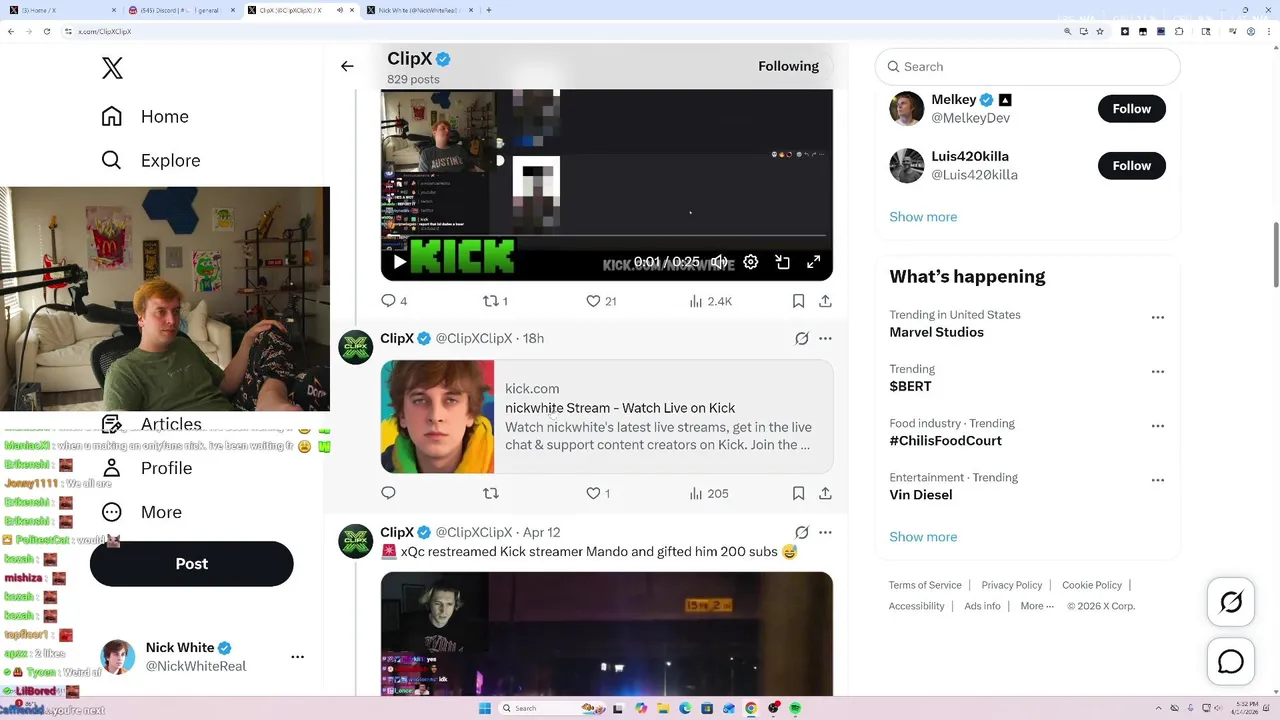
Task: Bookmark this page with the star icon
Action: 1100,31
